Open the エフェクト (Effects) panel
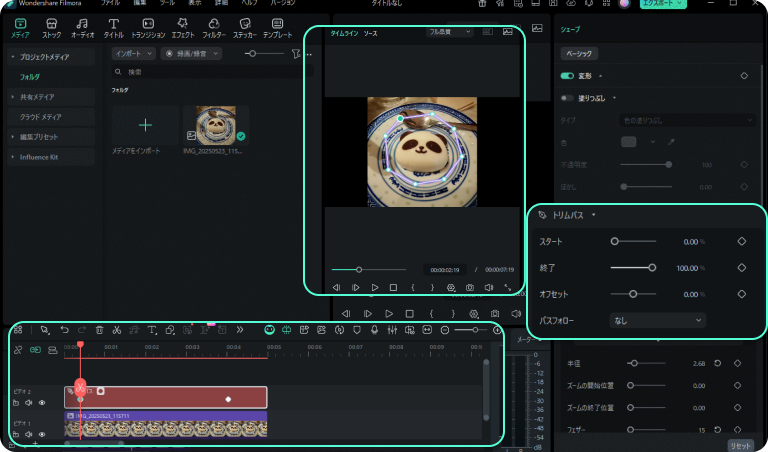 (181, 26)
